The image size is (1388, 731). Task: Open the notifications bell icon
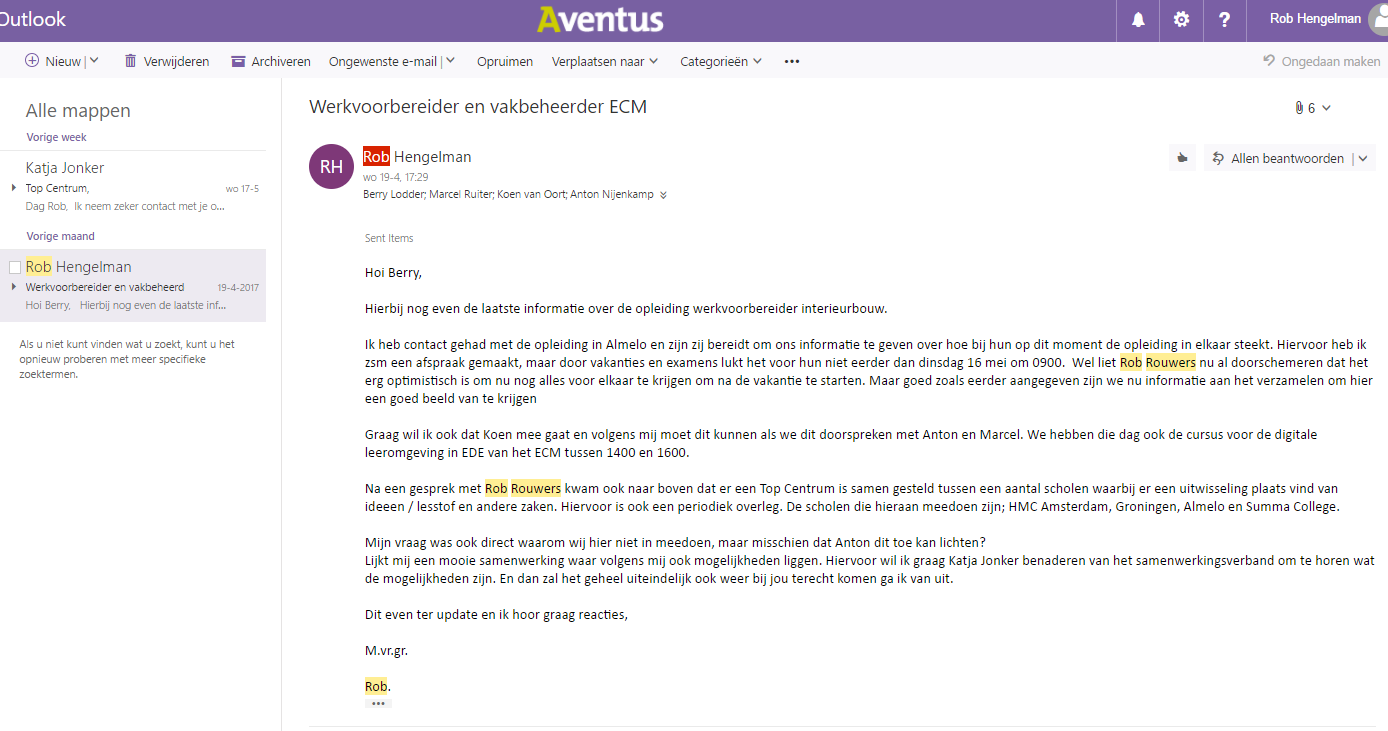point(1138,20)
